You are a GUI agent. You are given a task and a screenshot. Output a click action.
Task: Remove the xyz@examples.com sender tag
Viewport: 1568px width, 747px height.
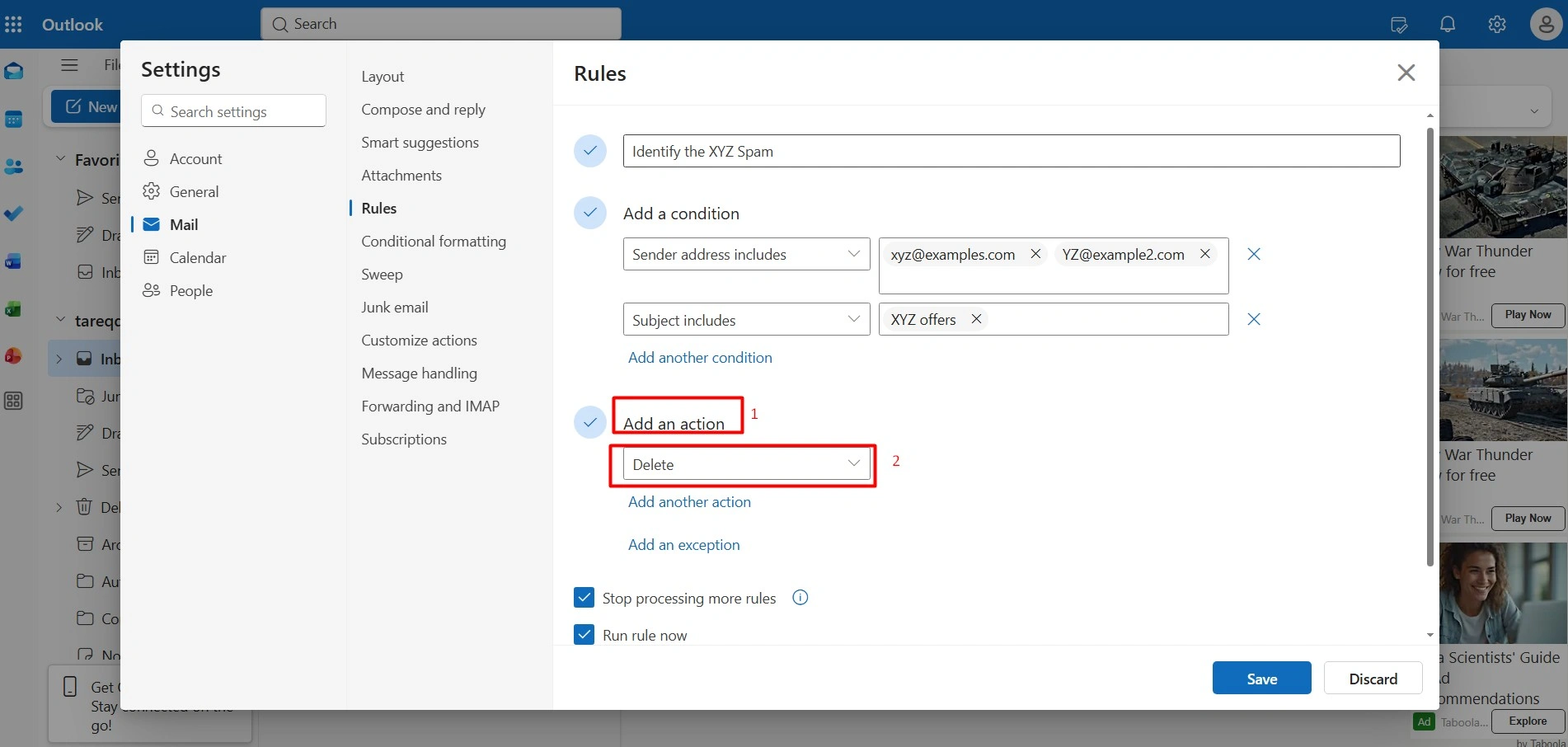[x=1035, y=254]
